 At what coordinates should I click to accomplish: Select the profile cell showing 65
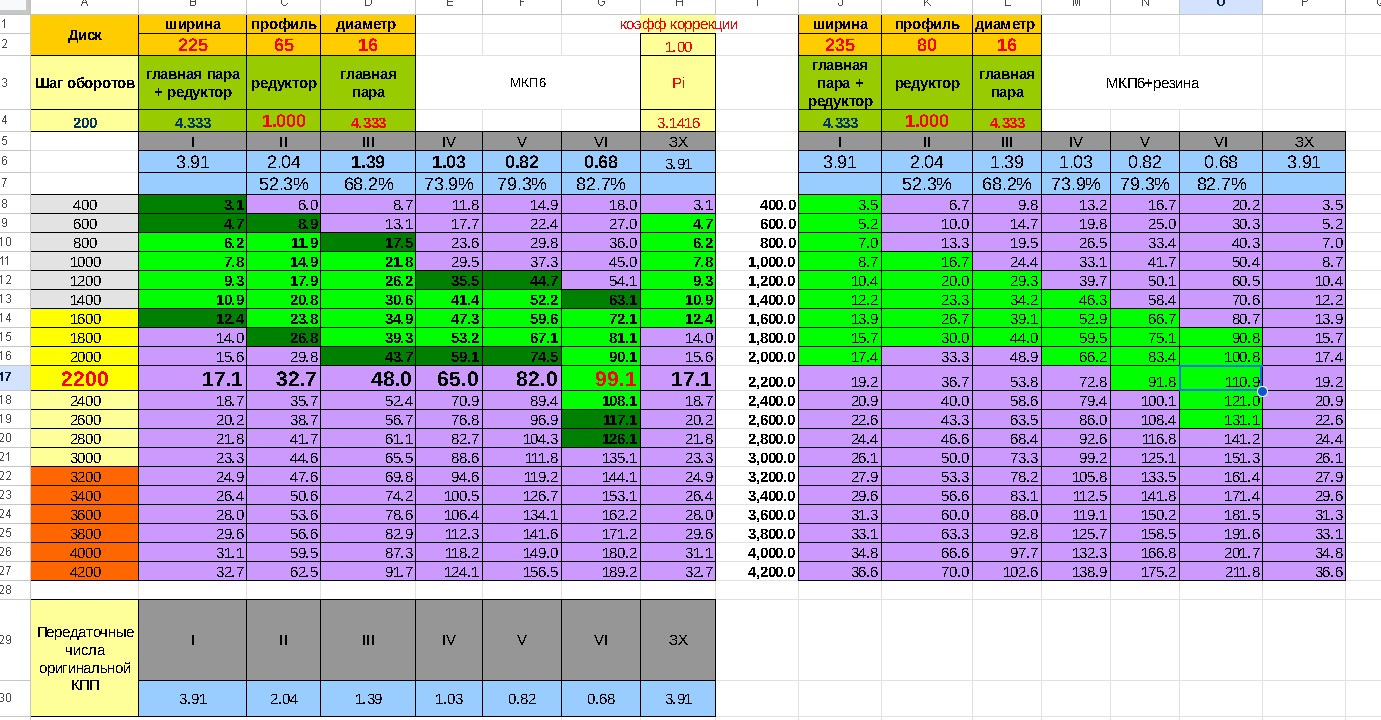(x=283, y=45)
